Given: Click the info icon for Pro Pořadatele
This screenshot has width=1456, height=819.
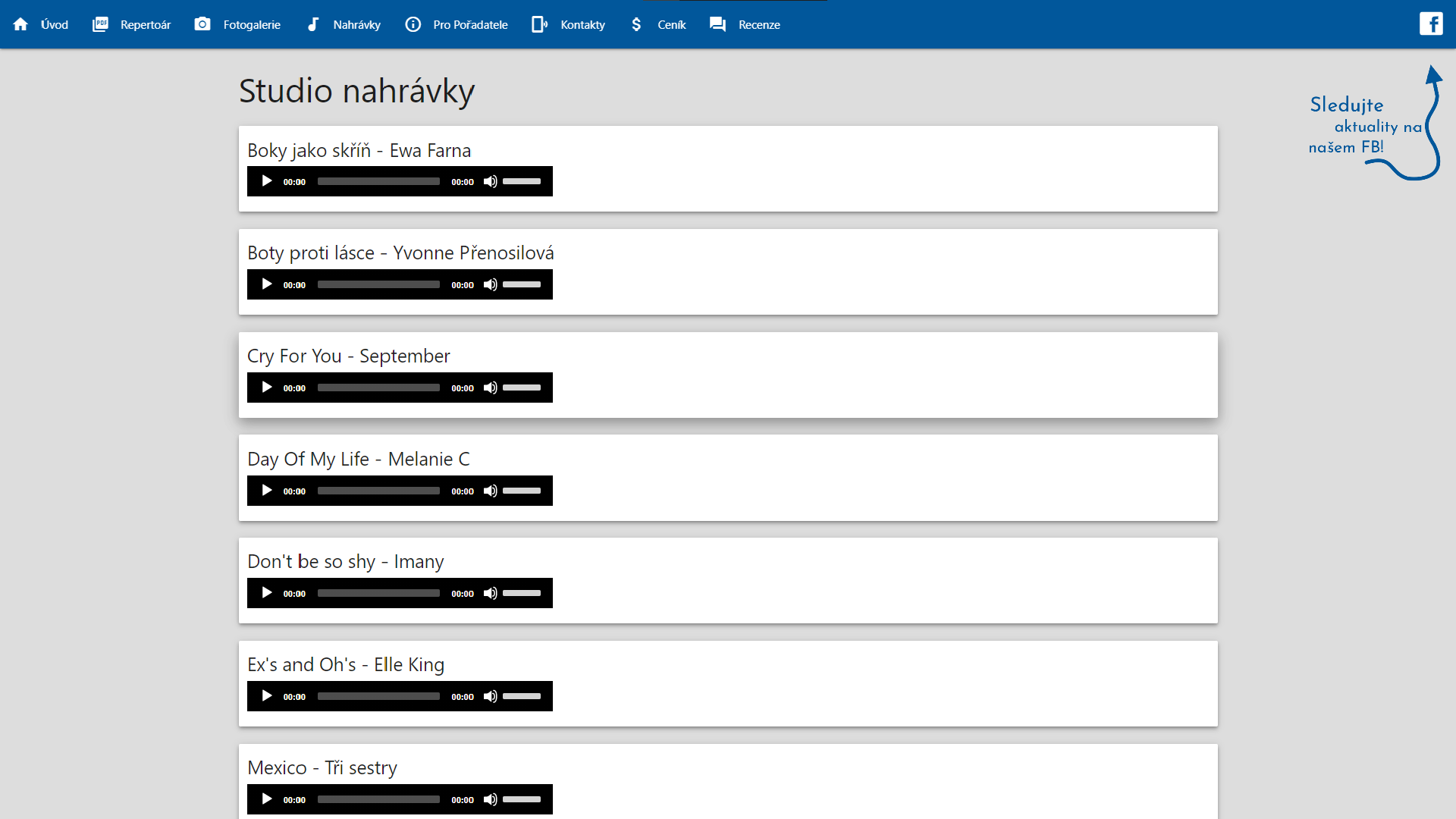Looking at the screenshot, I should 413,24.
